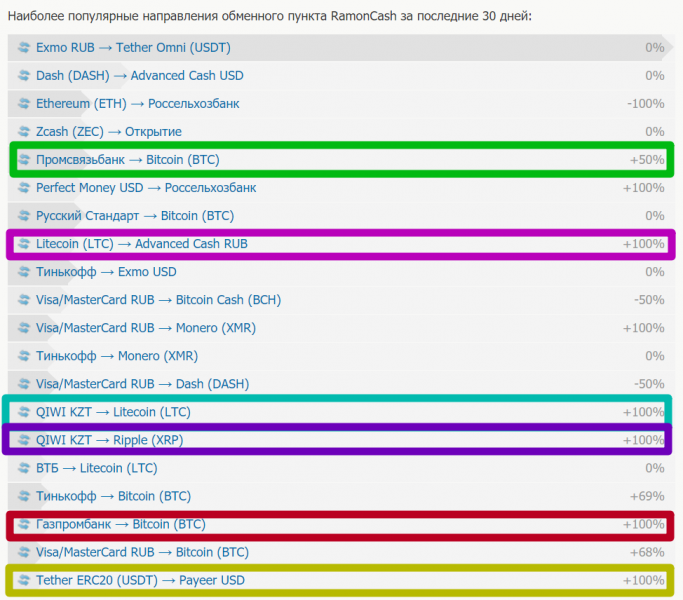Viewport: 683px width, 600px height.
Task: Click the +69% value in Тинькофф → Bitcoin row
Action: pyautogui.click(x=647, y=496)
